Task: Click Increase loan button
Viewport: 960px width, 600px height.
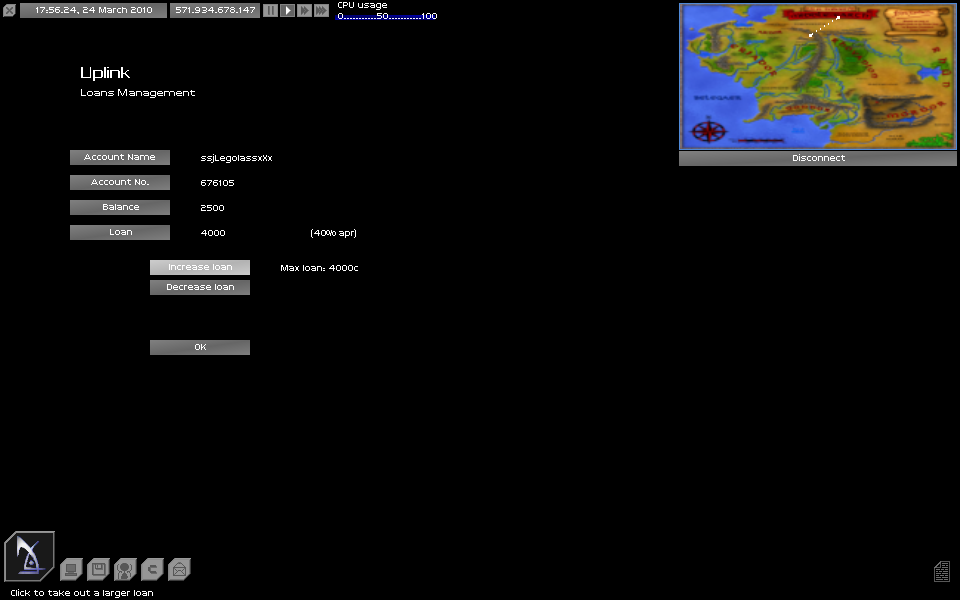Action: pos(200,267)
